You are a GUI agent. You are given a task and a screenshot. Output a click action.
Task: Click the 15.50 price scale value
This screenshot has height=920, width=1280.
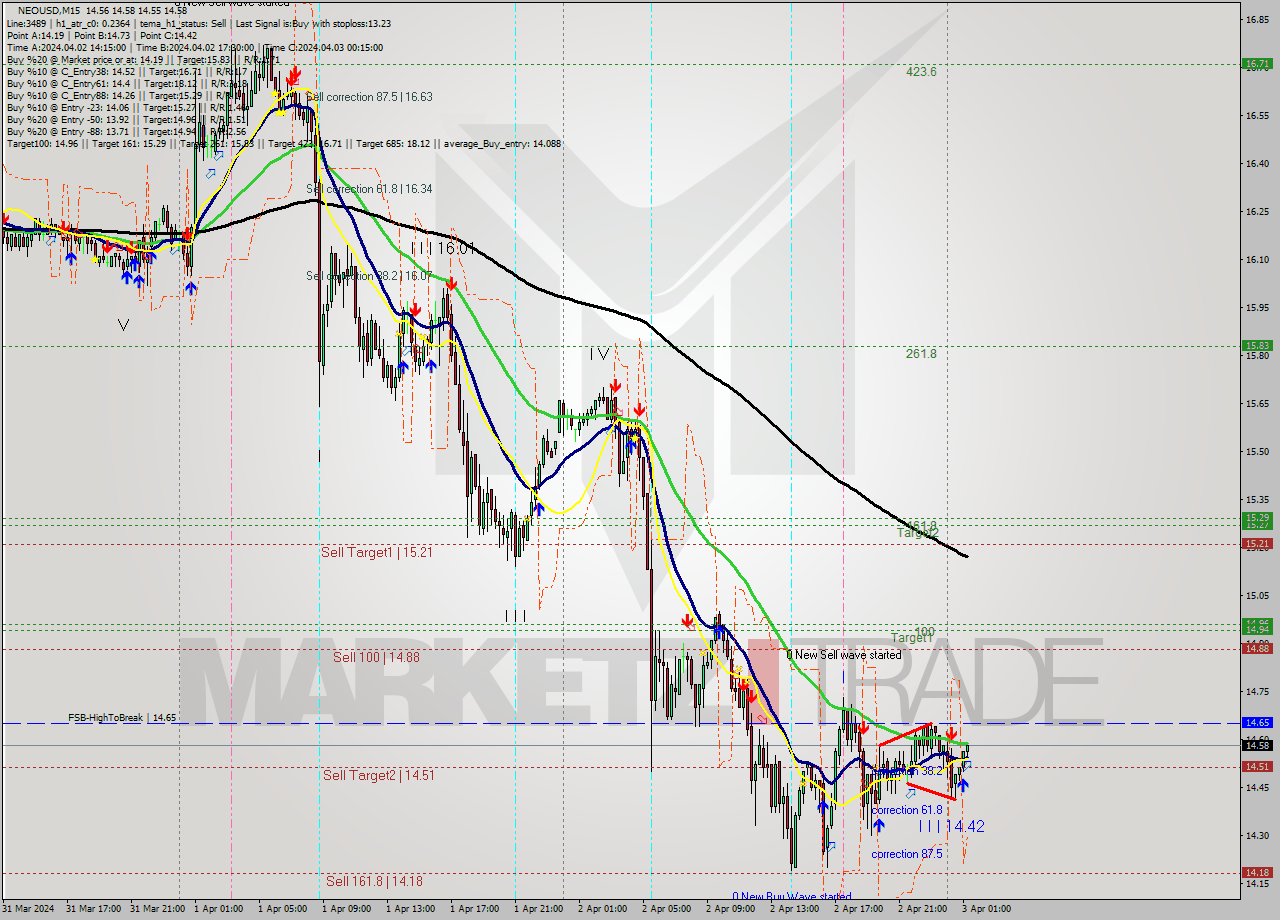coord(1256,452)
